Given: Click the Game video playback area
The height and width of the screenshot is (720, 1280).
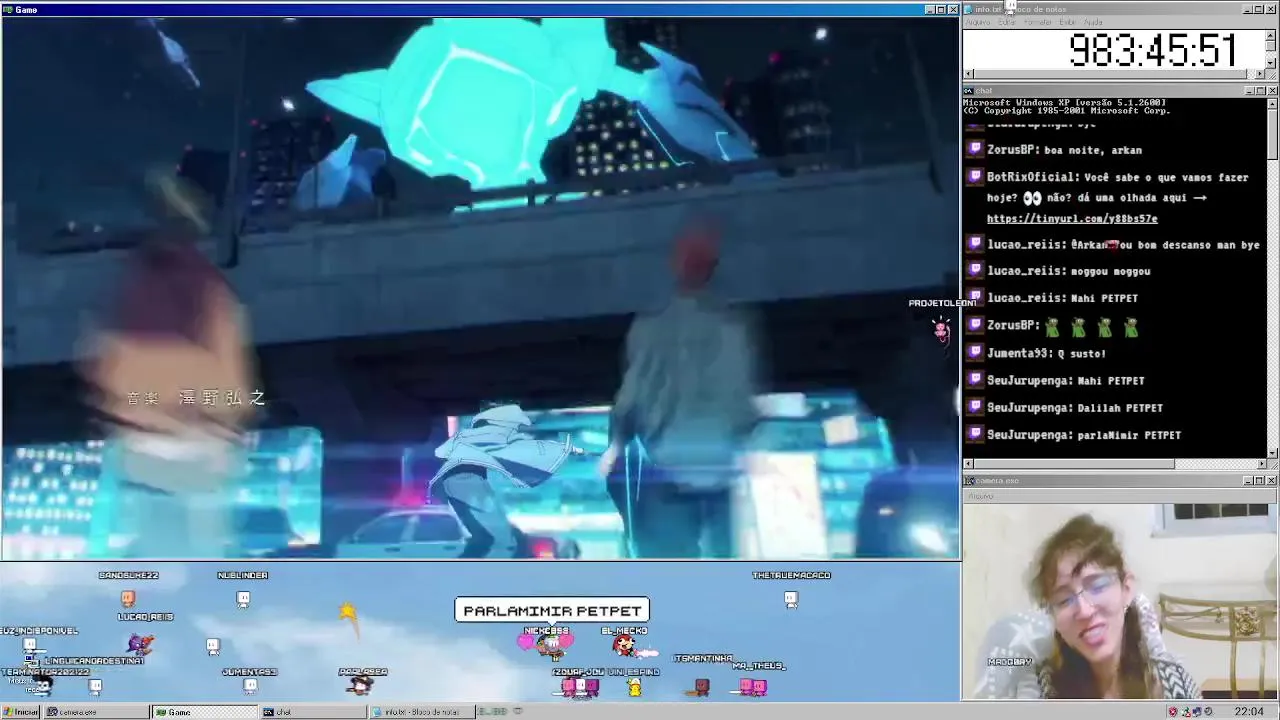Looking at the screenshot, I should click(480, 288).
